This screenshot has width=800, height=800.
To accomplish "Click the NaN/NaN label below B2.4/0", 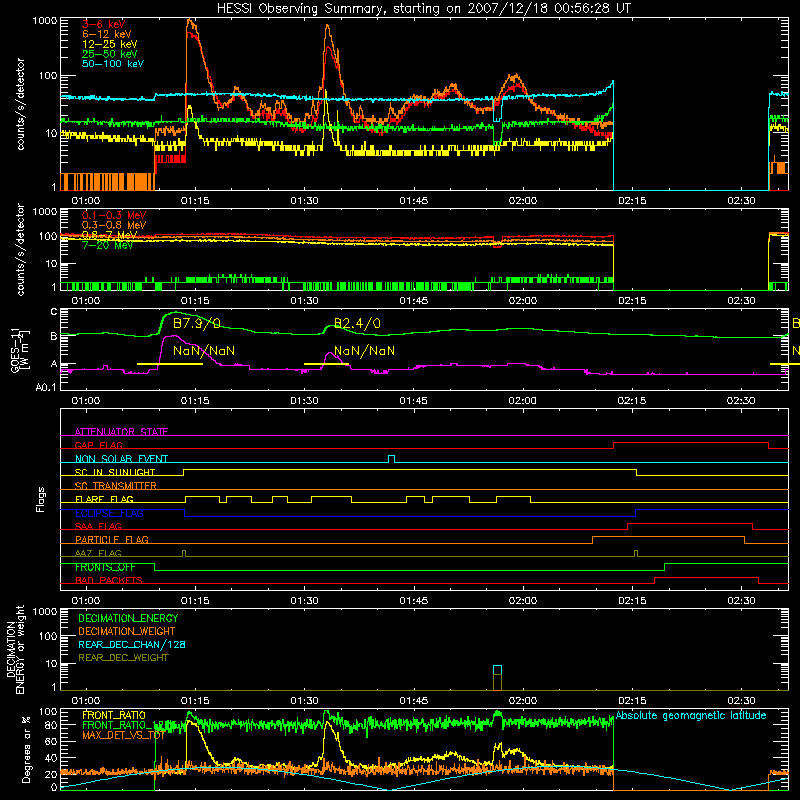I will (x=364, y=351).
